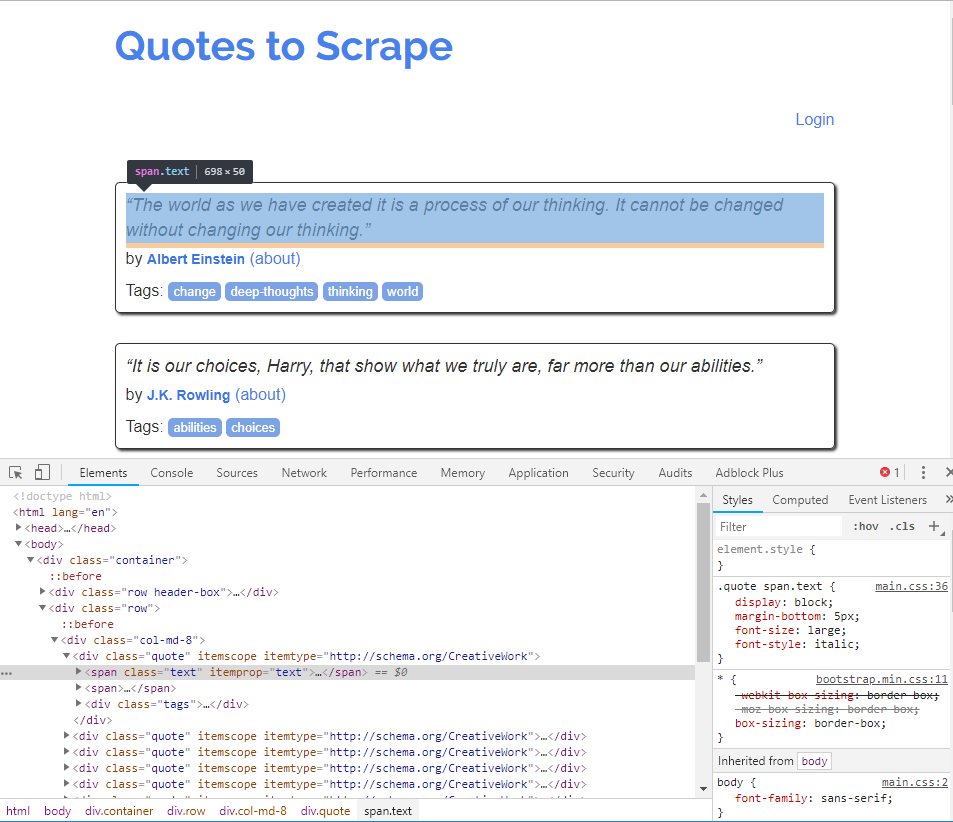Click the Styles panel overflow chevron

(948, 499)
